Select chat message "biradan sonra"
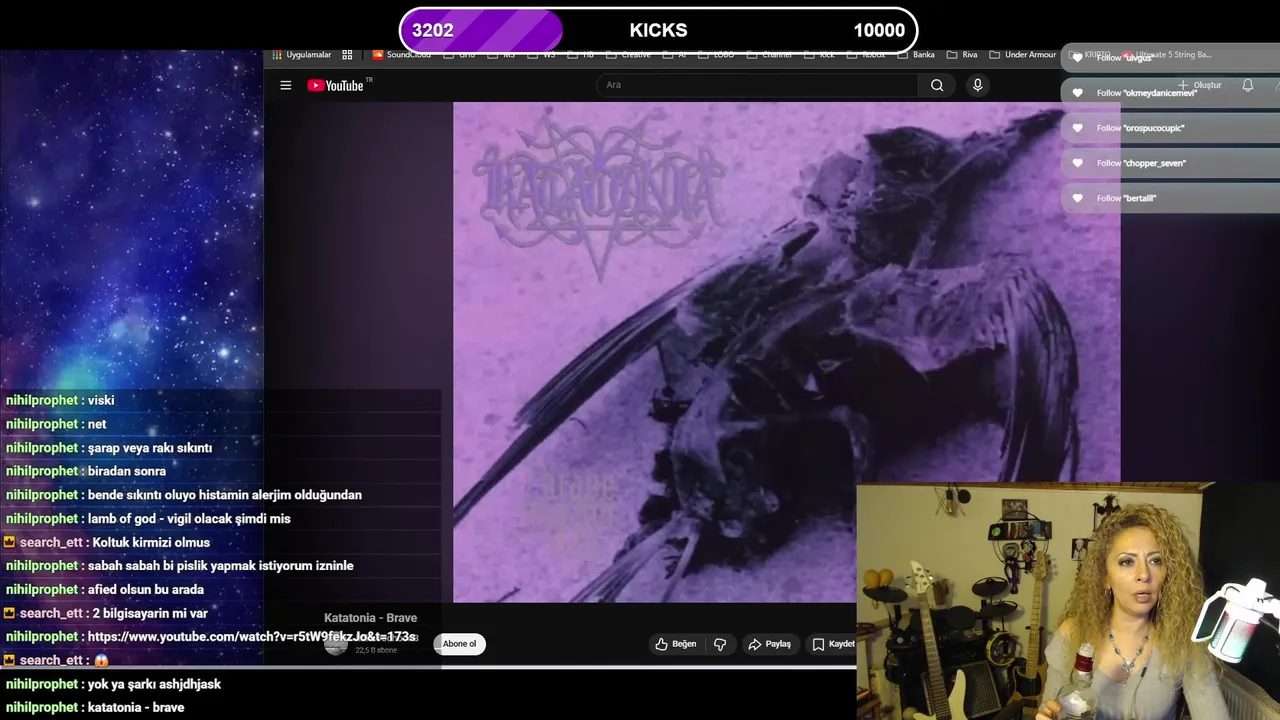Screen dimensions: 1280x720 (127, 471)
